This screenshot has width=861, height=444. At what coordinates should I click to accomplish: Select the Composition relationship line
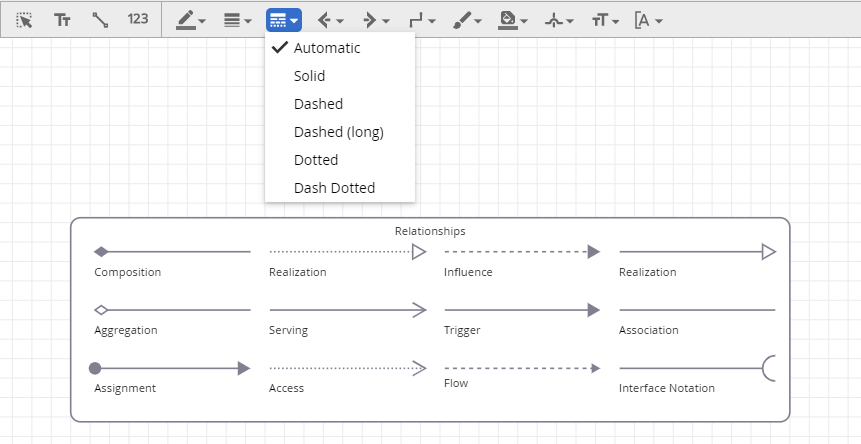172,252
